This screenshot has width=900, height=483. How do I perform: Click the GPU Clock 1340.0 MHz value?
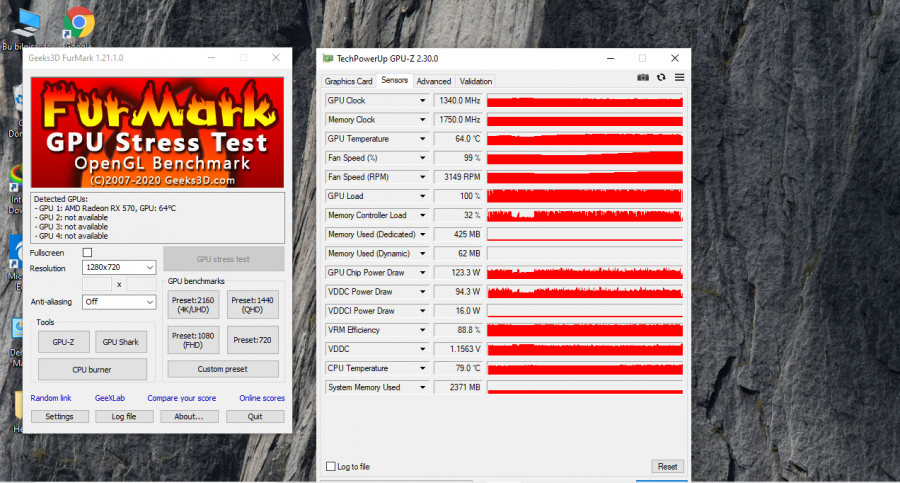[459, 101]
